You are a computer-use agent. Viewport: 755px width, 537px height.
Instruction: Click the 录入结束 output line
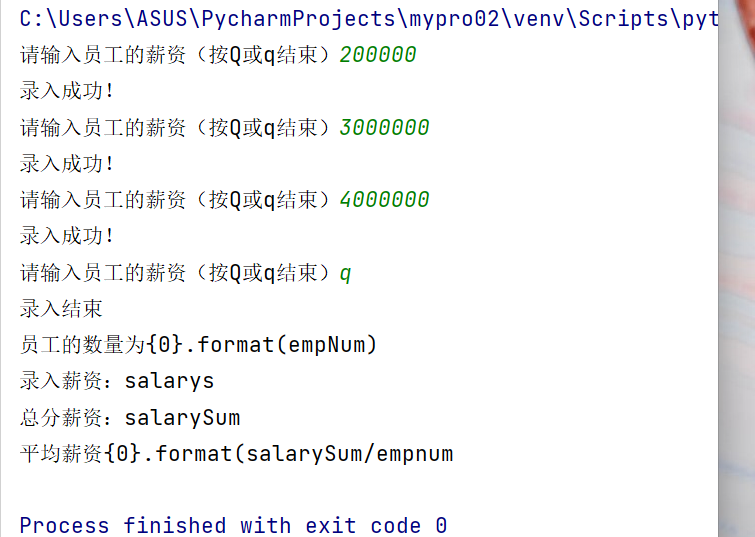click(x=61, y=309)
